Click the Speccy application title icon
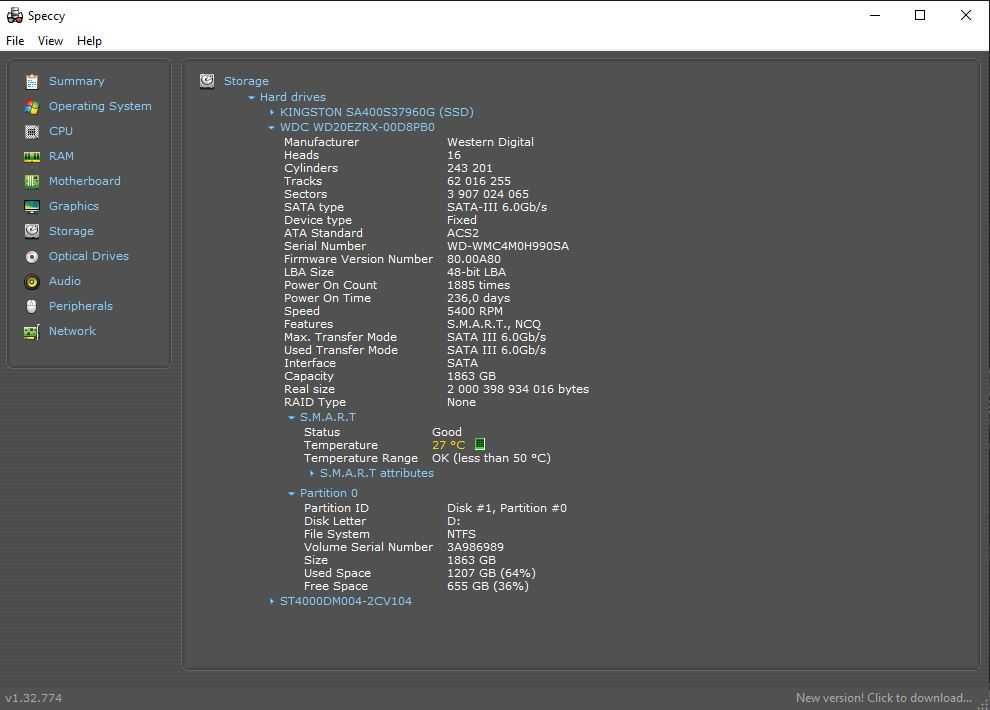The height and width of the screenshot is (710, 990). point(15,15)
